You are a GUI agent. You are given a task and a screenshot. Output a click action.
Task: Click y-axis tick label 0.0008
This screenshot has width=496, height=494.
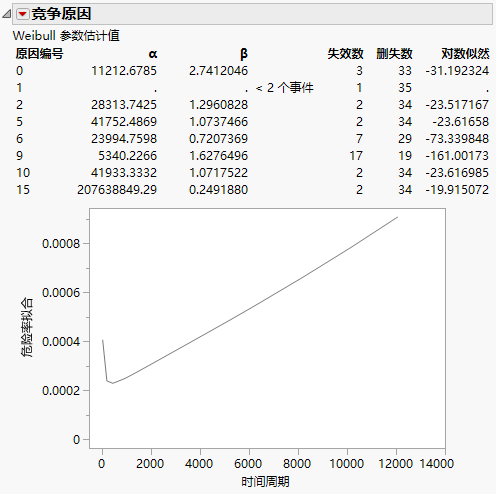point(61,244)
